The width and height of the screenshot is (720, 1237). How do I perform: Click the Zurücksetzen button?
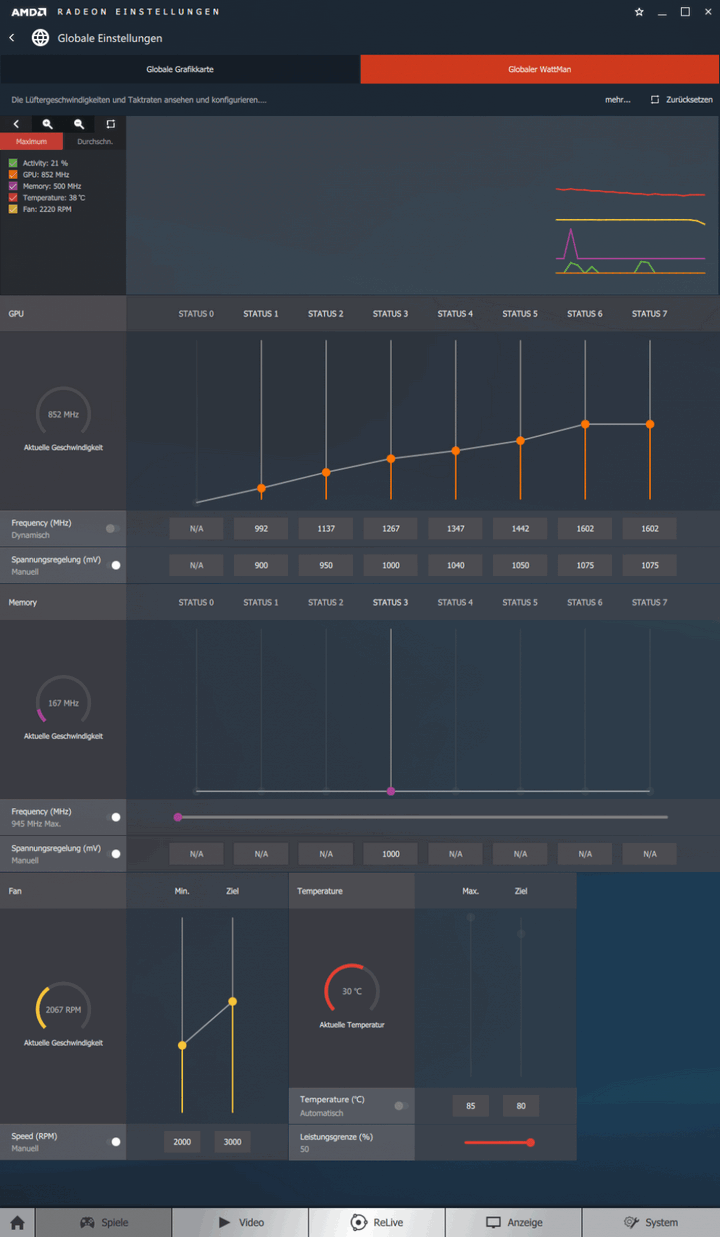point(682,100)
